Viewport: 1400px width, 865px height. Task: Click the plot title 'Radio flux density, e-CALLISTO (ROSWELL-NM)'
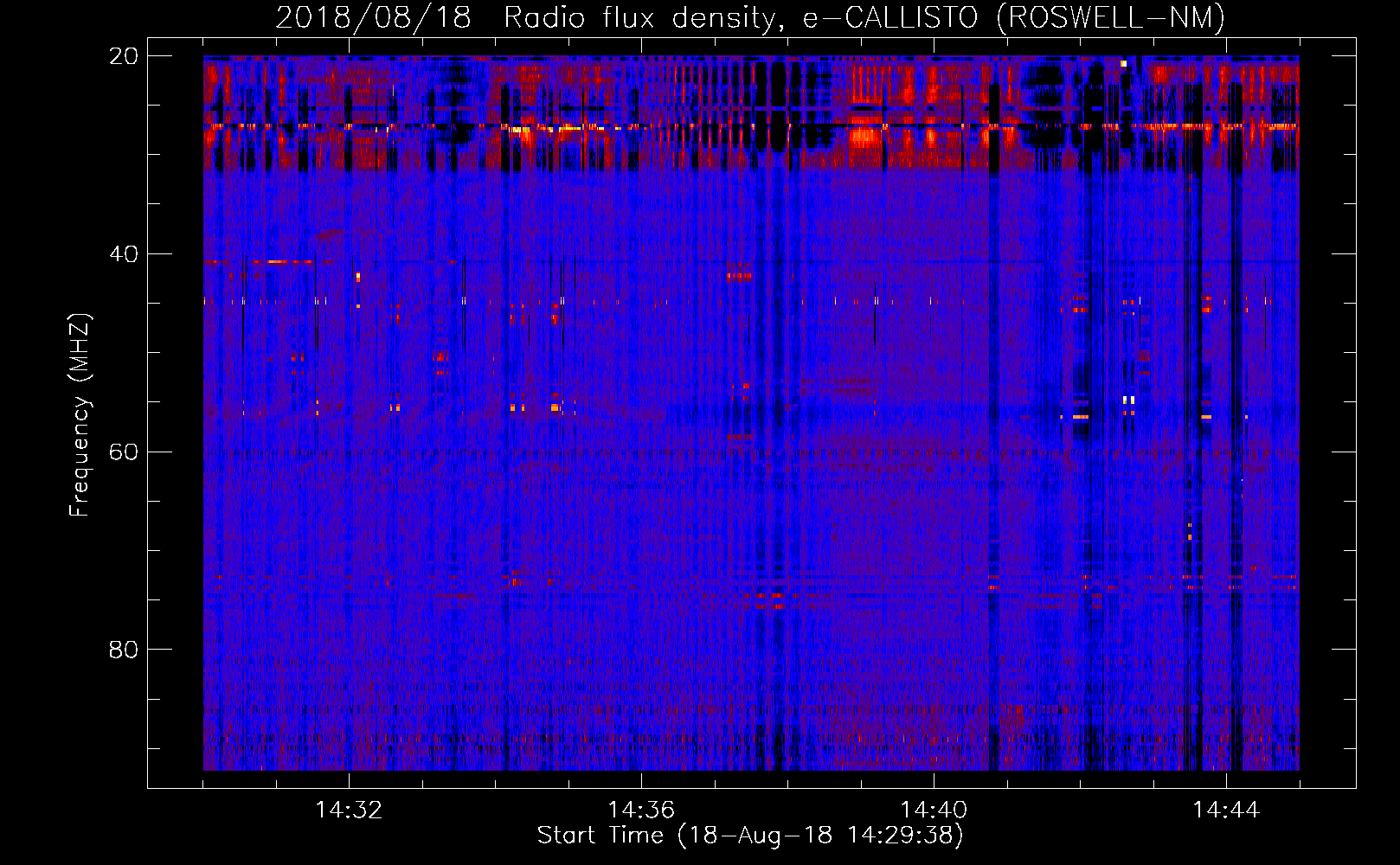(x=864, y=17)
